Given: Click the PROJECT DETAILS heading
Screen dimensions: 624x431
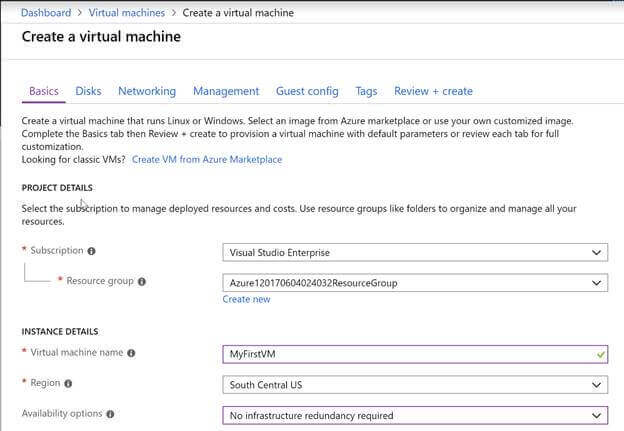Looking at the screenshot, I should tap(57, 188).
